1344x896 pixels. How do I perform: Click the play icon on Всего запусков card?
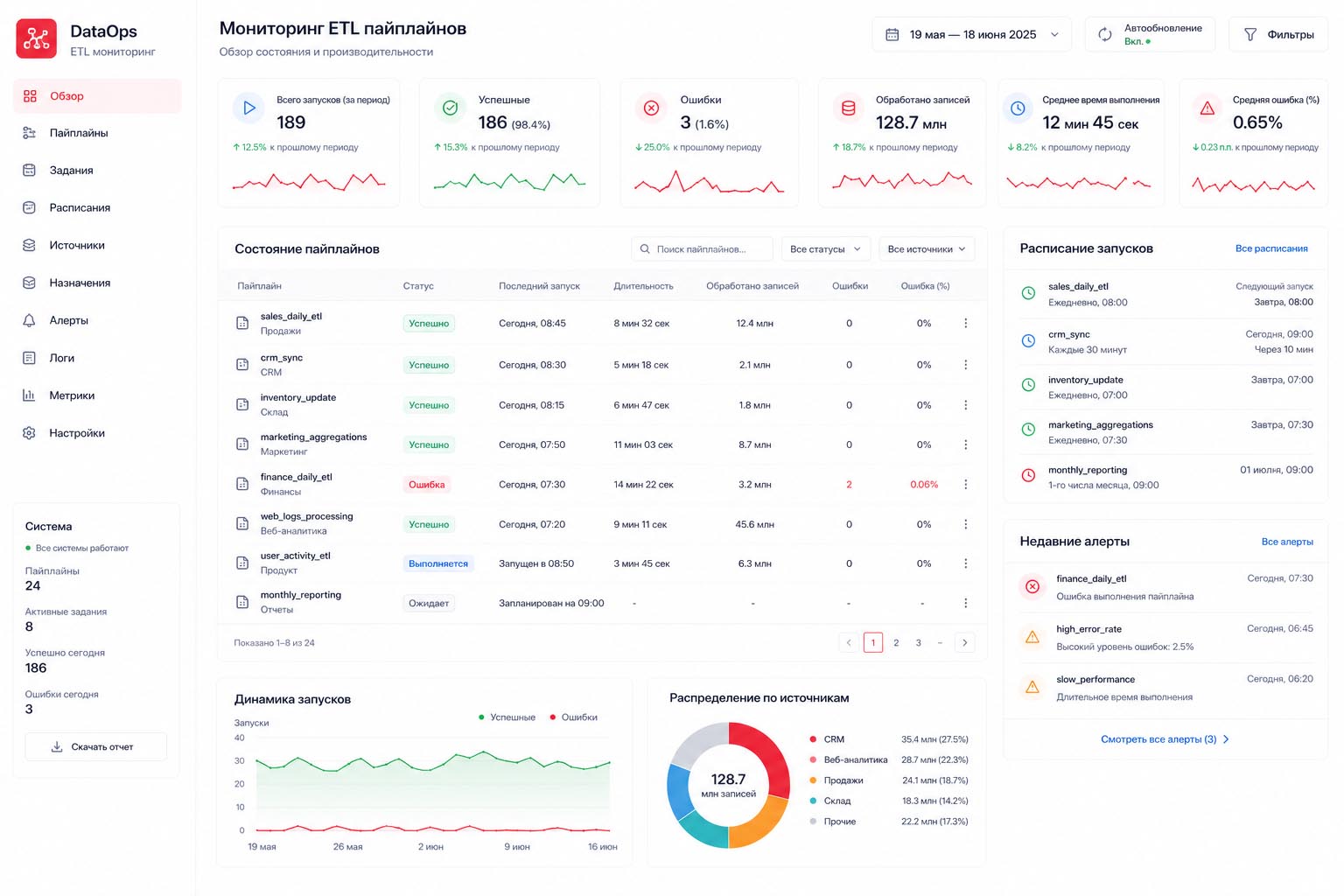(x=249, y=108)
